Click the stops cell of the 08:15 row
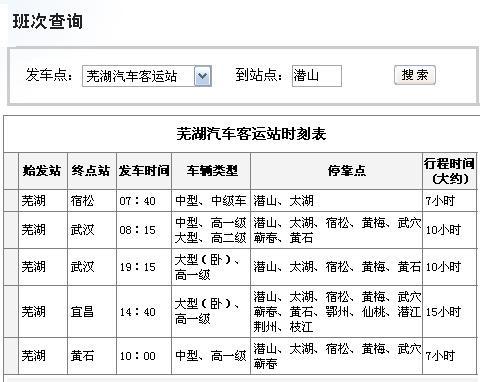Image resolution: width=480 pixels, height=382 pixels. [x=337, y=230]
